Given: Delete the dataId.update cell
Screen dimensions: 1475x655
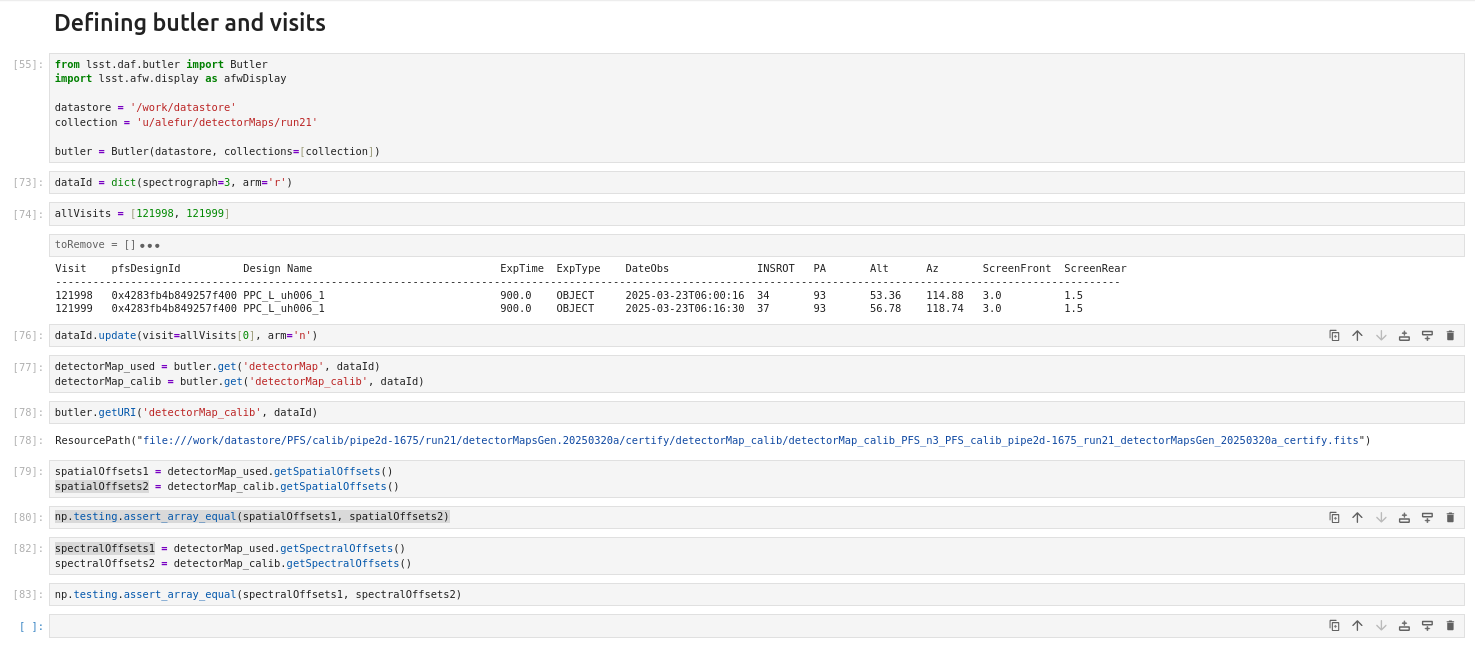Looking at the screenshot, I should (1450, 336).
